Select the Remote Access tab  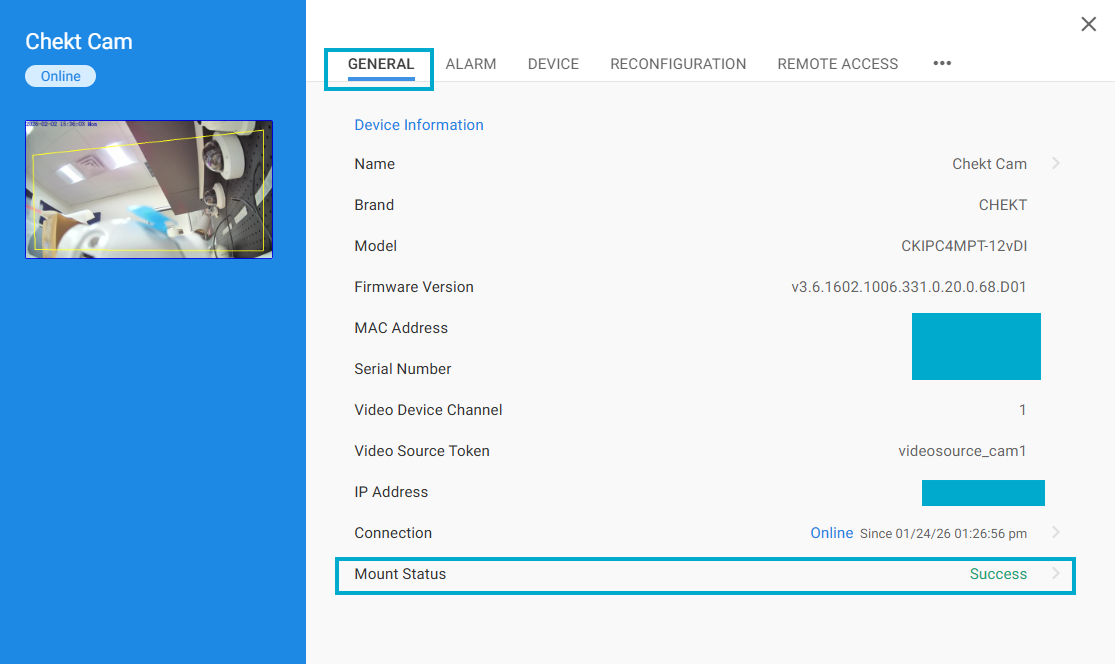(837, 64)
